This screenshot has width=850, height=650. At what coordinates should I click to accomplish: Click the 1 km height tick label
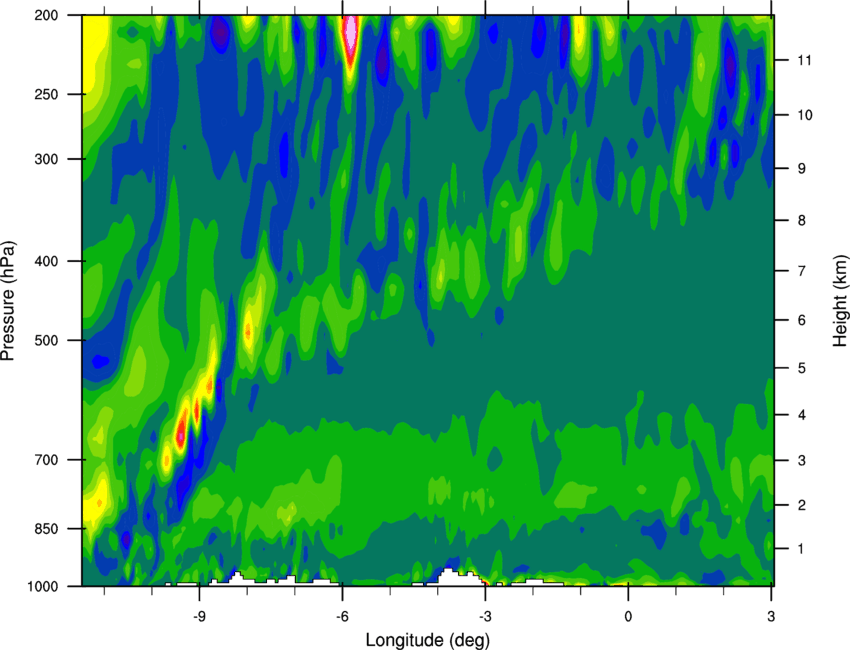(801, 549)
